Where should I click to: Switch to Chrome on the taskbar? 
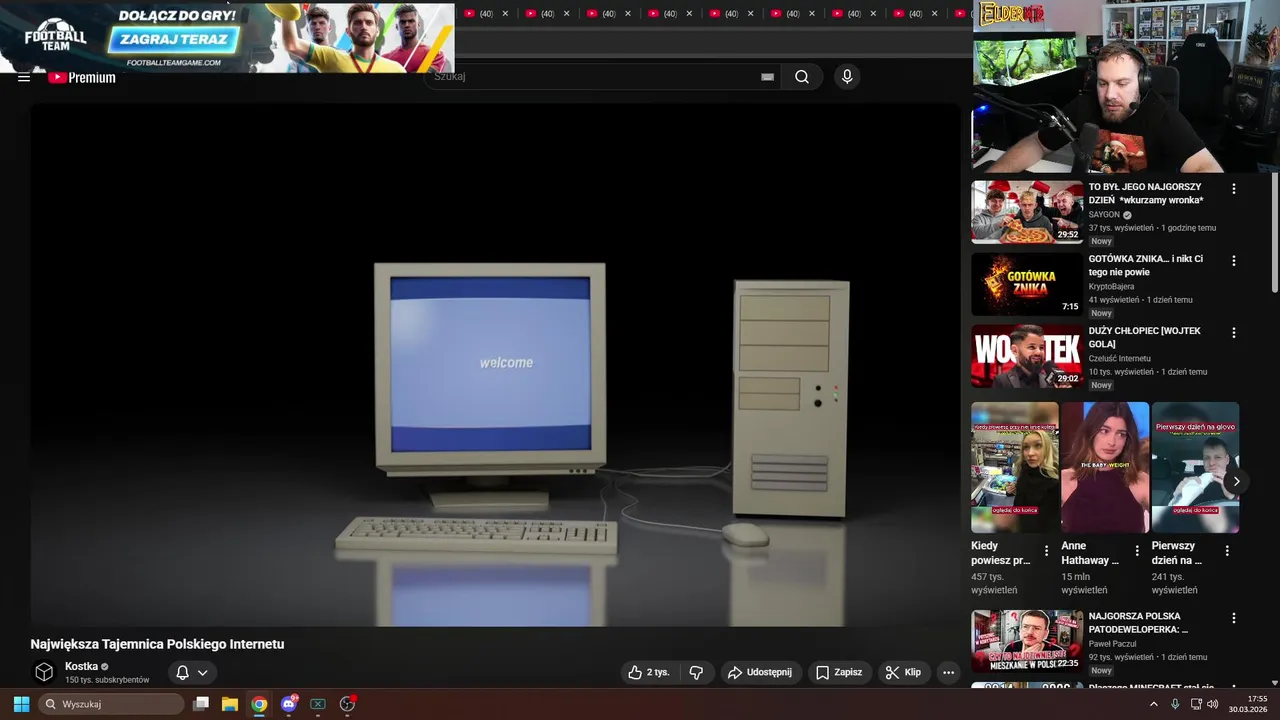click(259, 704)
